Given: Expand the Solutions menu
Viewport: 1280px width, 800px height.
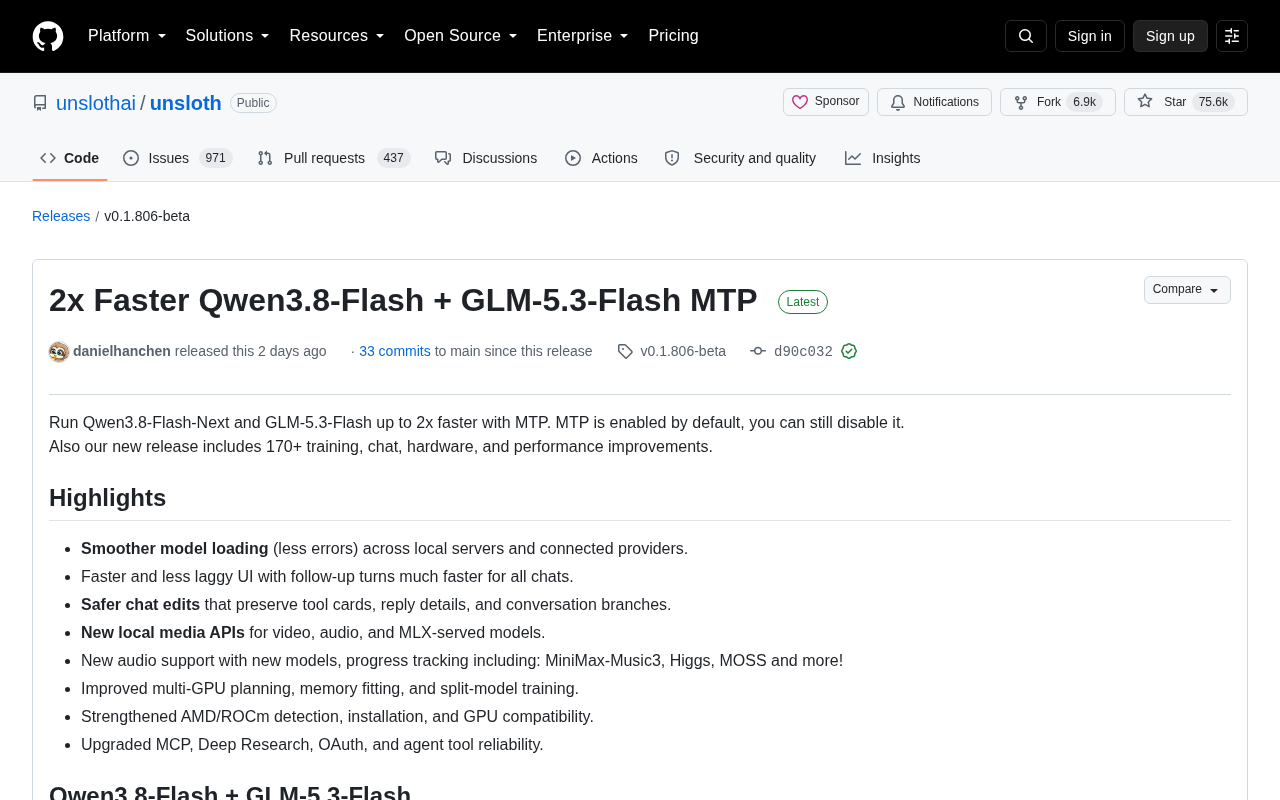Looking at the screenshot, I should click(228, 36).
